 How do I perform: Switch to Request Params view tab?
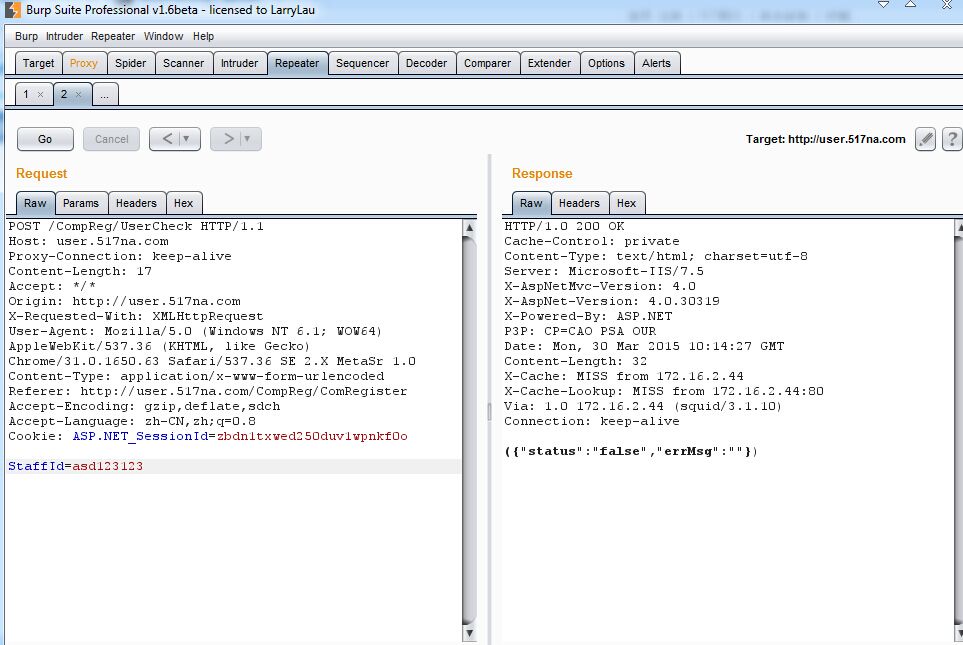[81, 203]
